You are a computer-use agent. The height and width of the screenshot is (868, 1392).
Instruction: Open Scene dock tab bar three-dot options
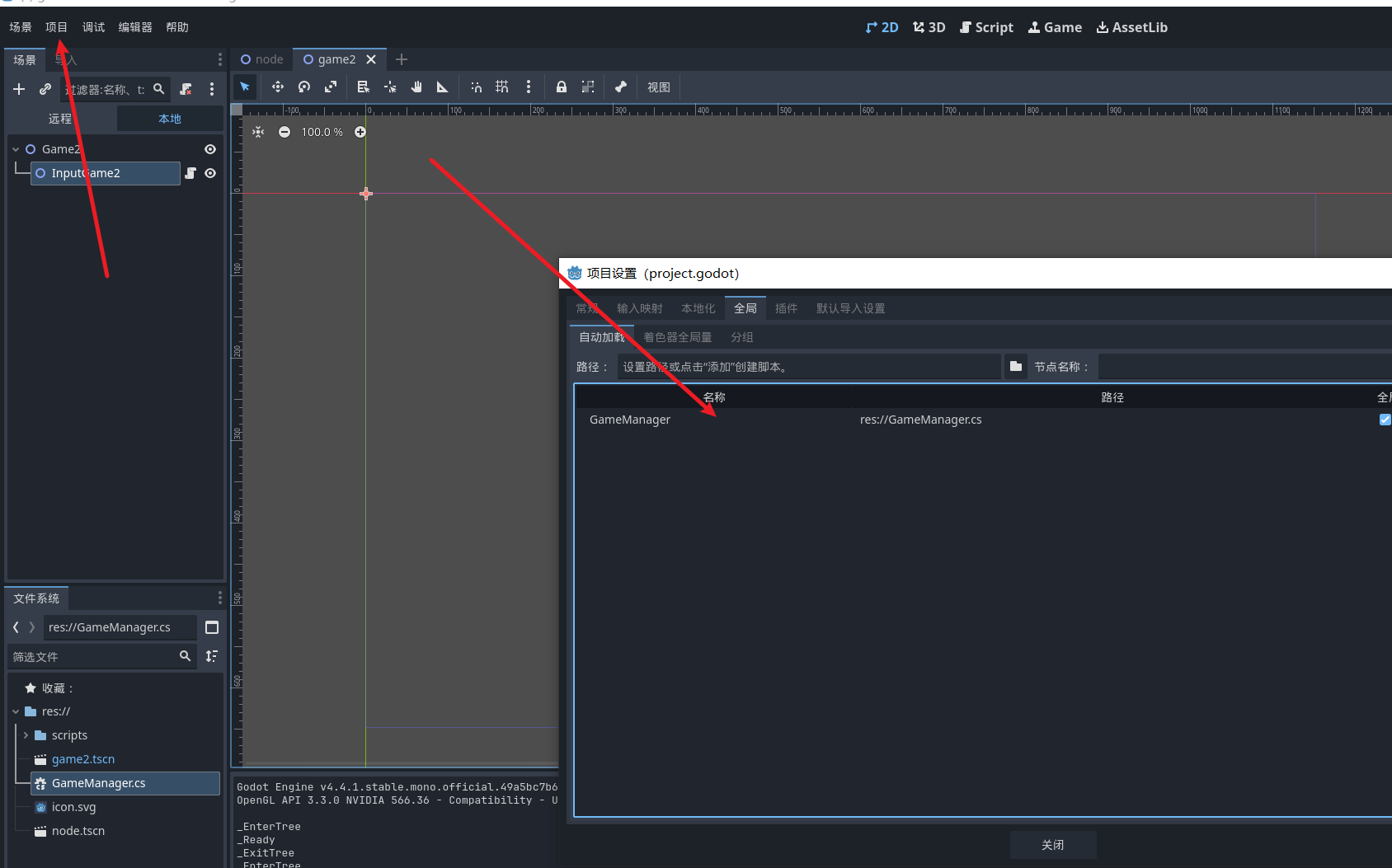click(219, 59)
